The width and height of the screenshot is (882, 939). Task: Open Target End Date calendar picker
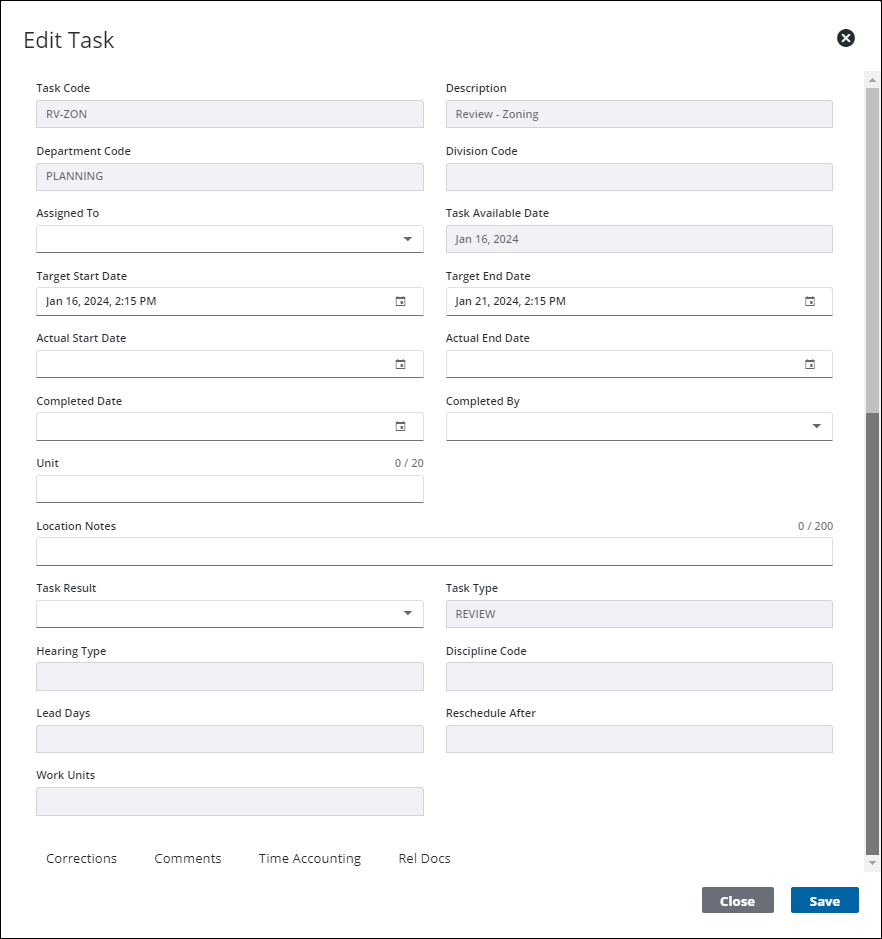coord(810,301)
